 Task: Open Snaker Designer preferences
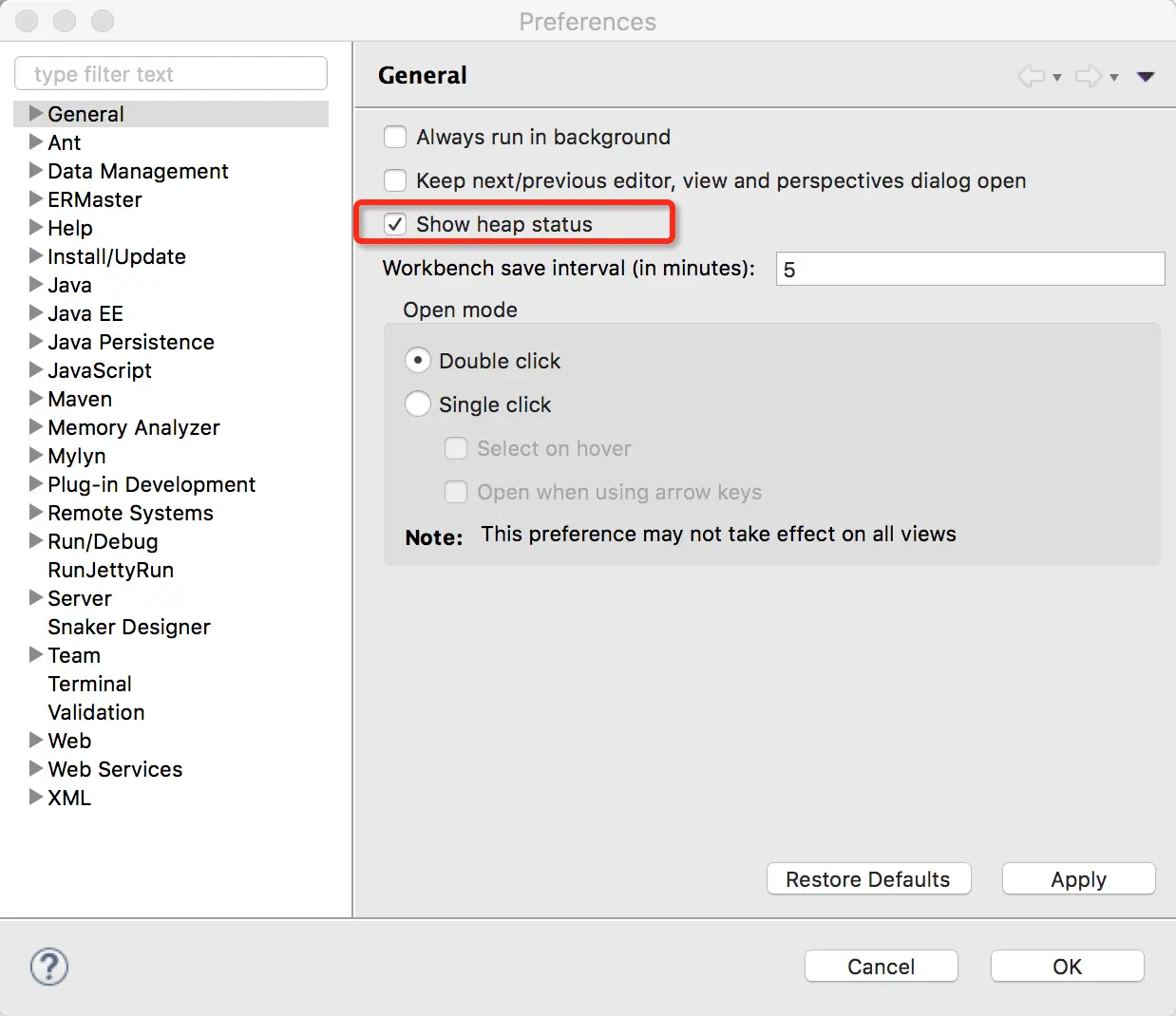129,627
